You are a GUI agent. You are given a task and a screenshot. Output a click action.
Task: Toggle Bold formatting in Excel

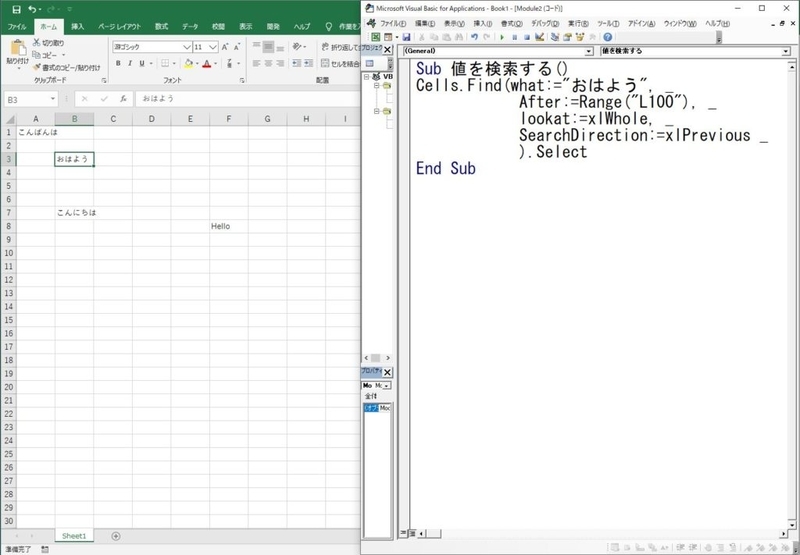tap(118, 63)
